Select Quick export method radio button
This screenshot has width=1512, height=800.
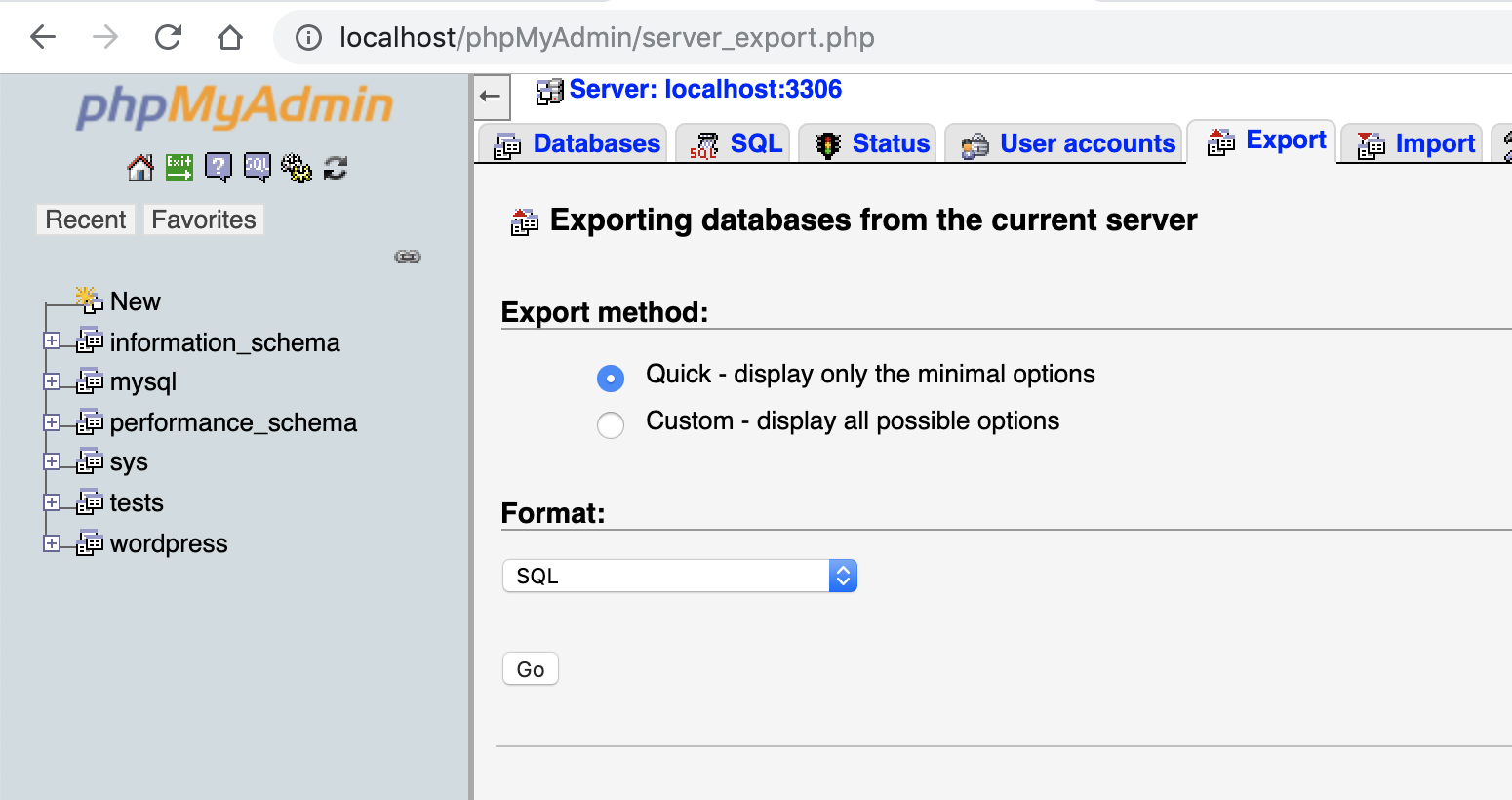point(611,378)
